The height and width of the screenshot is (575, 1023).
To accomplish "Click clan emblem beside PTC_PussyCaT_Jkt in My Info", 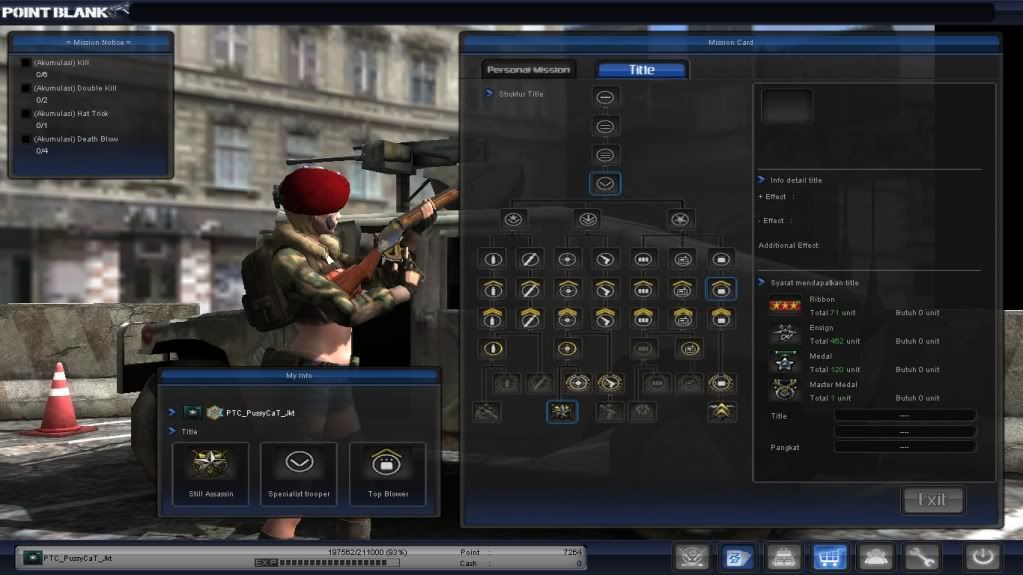I will point(215,412).
